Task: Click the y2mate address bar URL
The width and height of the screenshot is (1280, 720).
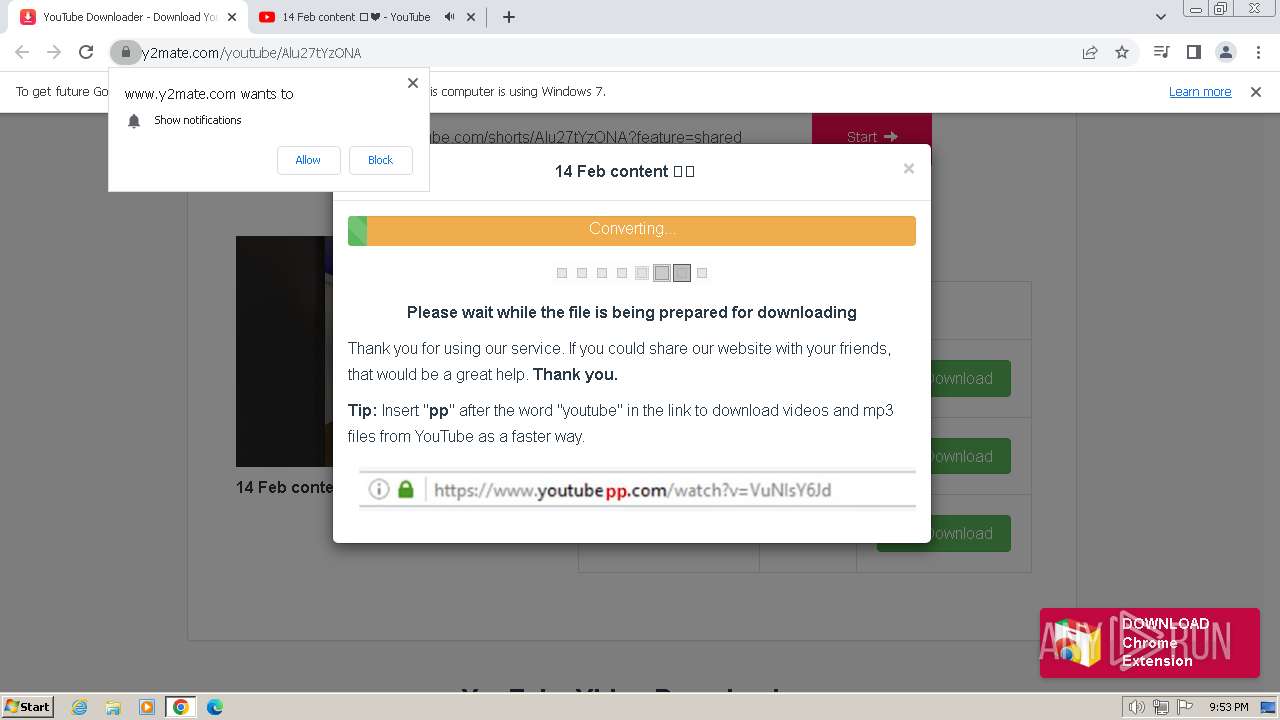Action: pos(250,53)
